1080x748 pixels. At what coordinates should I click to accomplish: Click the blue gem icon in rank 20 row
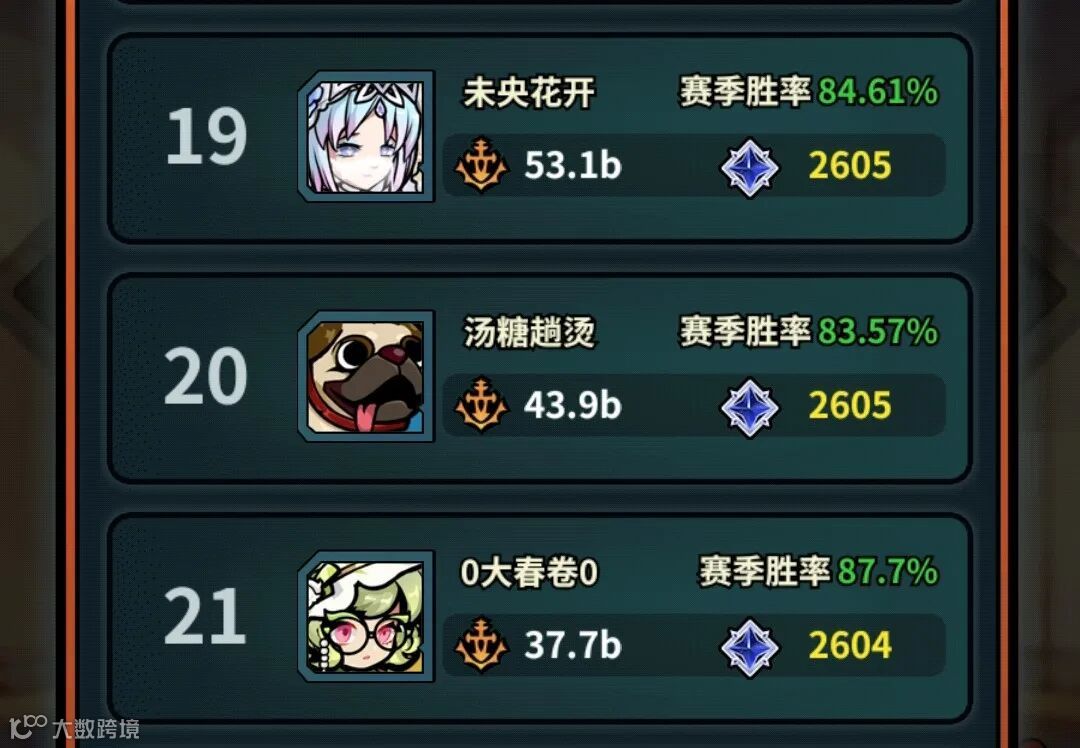[749, 408]
